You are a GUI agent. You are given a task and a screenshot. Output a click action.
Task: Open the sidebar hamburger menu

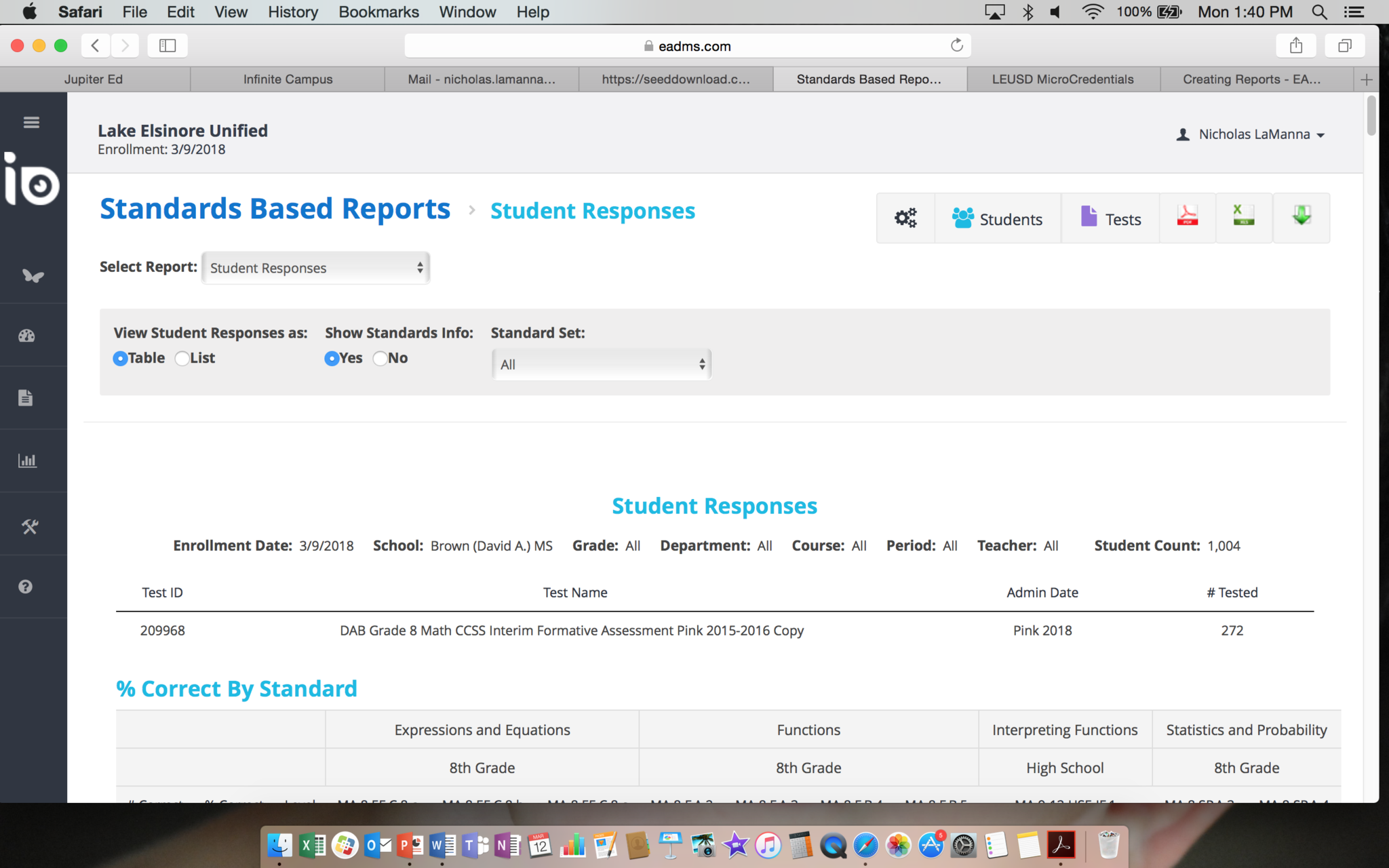(31, 123)
